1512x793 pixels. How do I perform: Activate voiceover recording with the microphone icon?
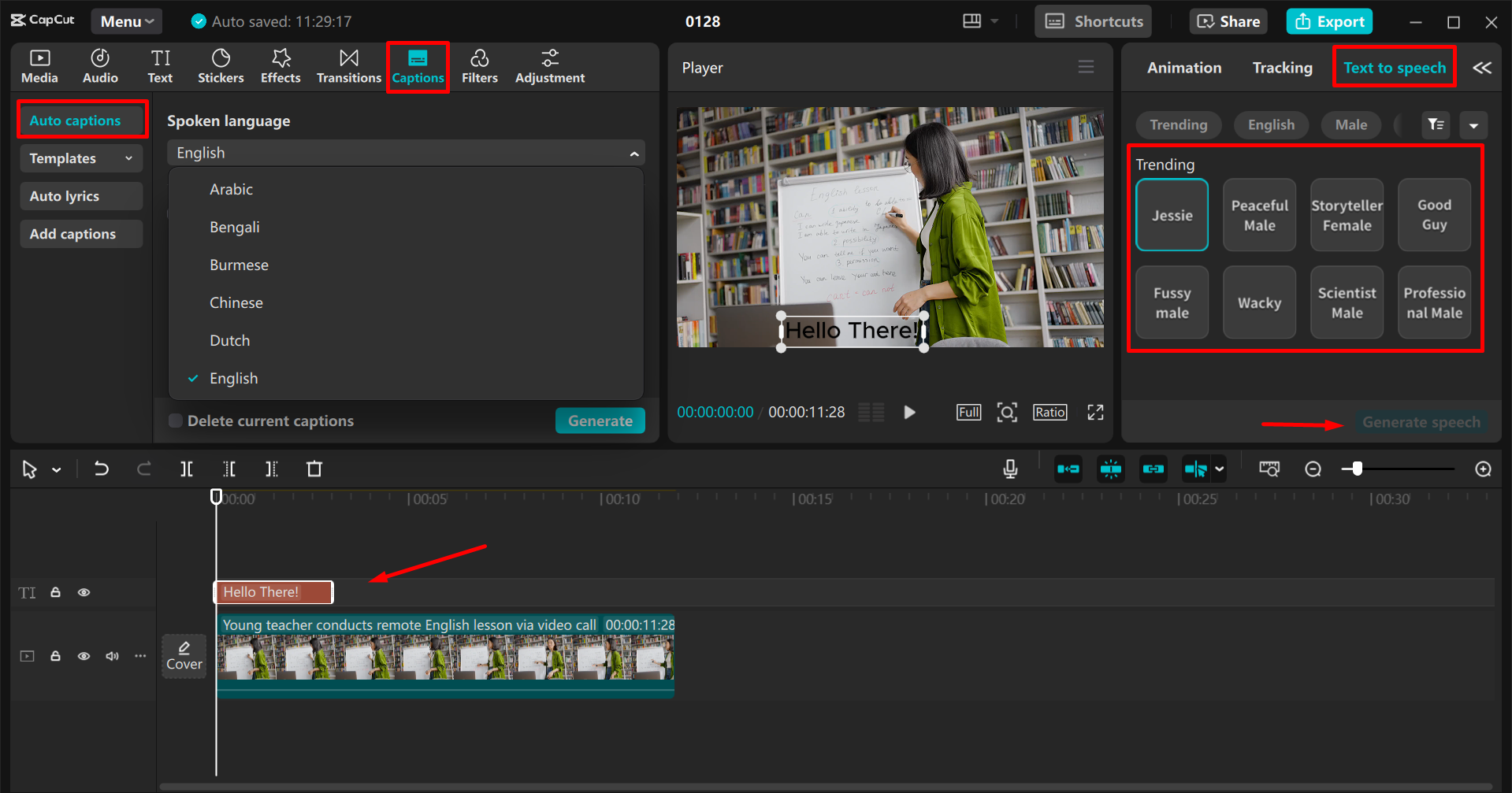[1009, 469]
